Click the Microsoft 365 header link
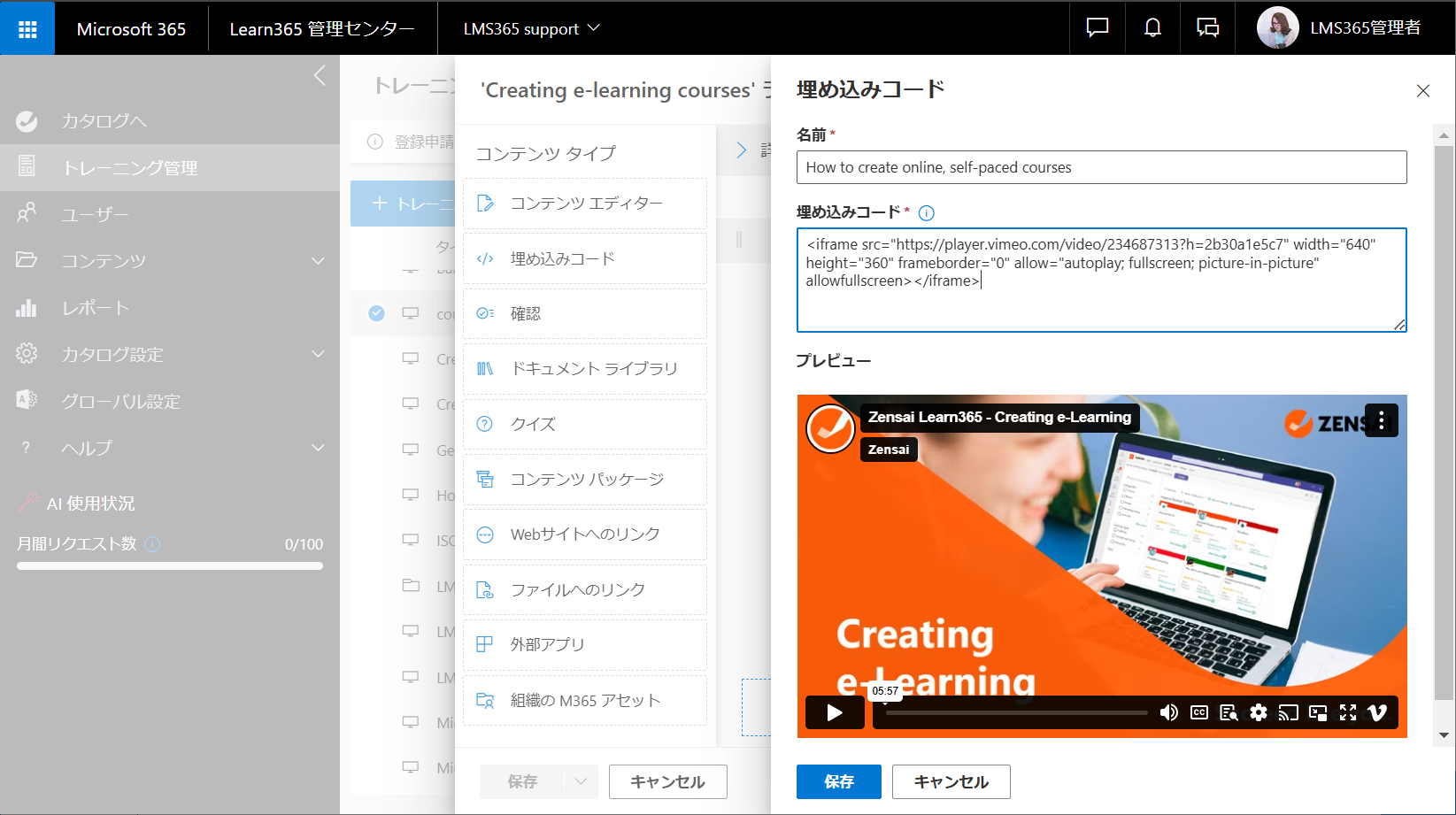 pyautogui.click(x=131, y=29)
